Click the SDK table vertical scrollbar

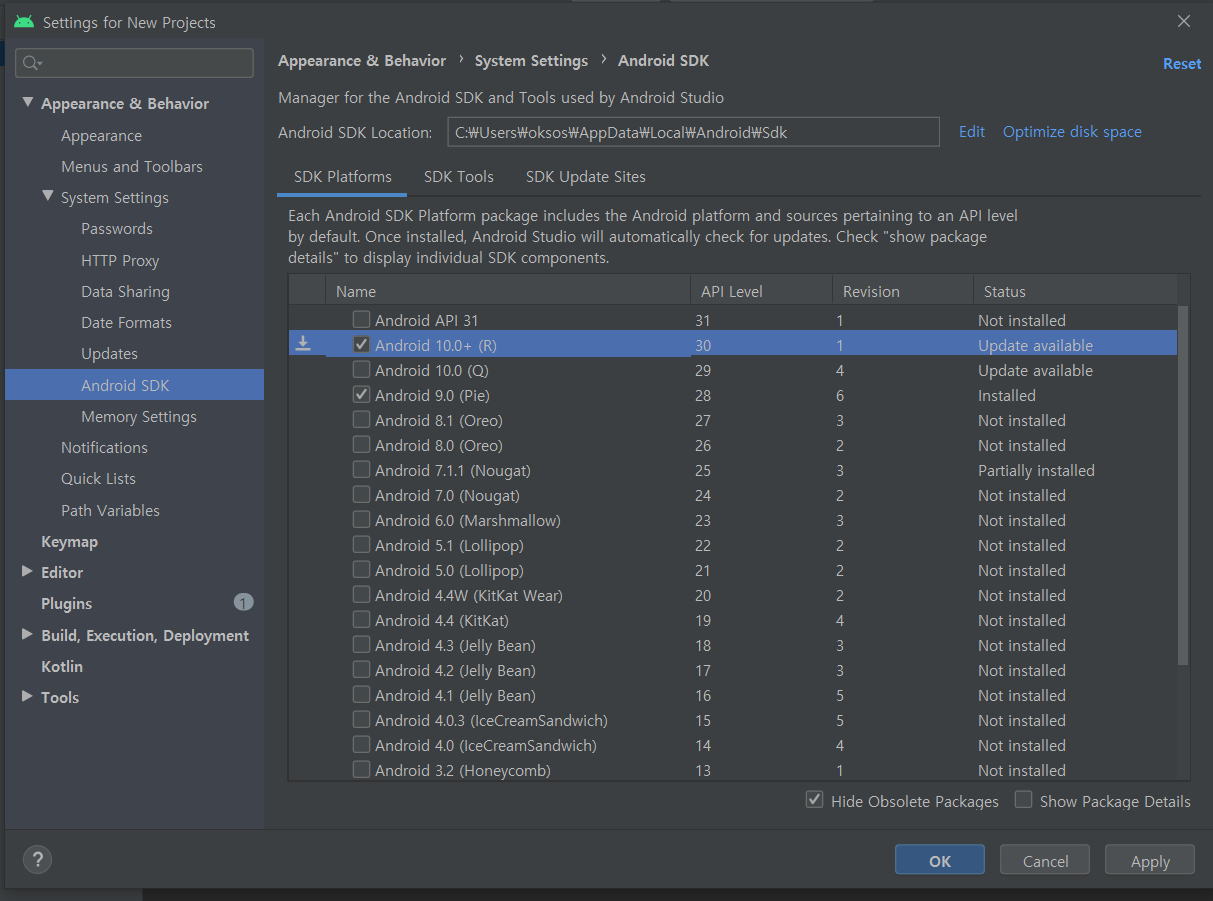pyautogui.click(x=1183, y=485)
